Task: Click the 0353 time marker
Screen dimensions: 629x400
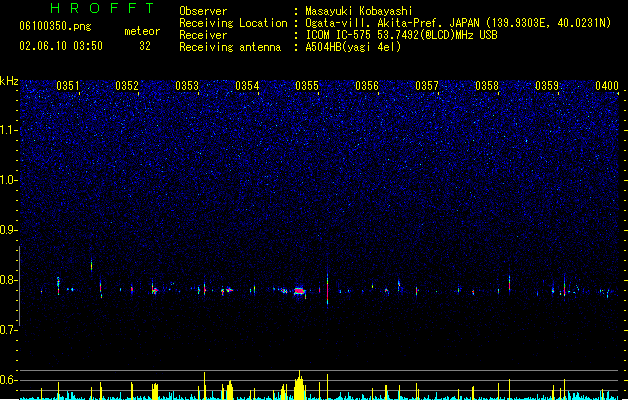Action: (x=187, y=86)
